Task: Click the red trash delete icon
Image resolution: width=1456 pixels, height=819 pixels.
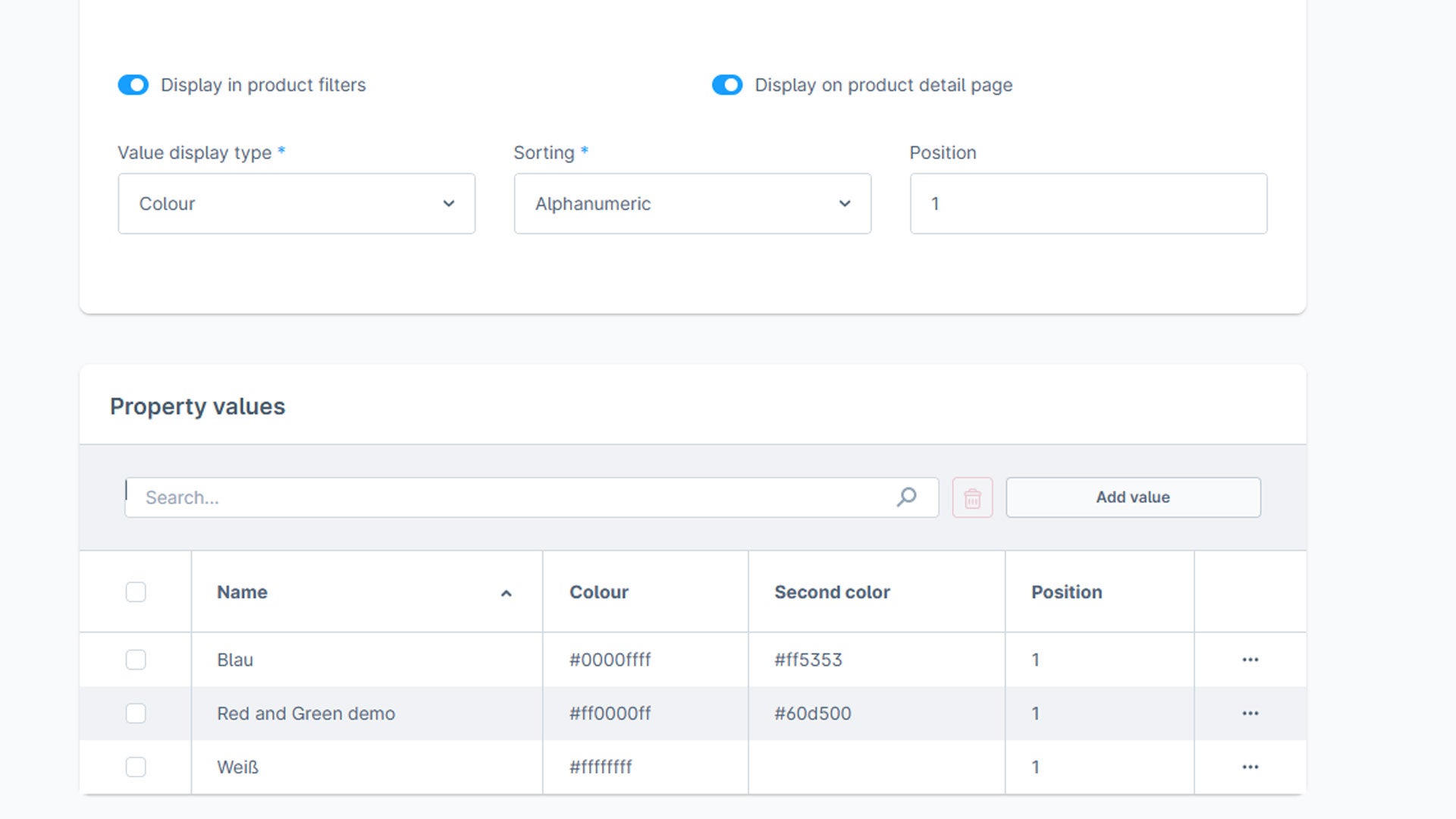Action: coord(972,497)
